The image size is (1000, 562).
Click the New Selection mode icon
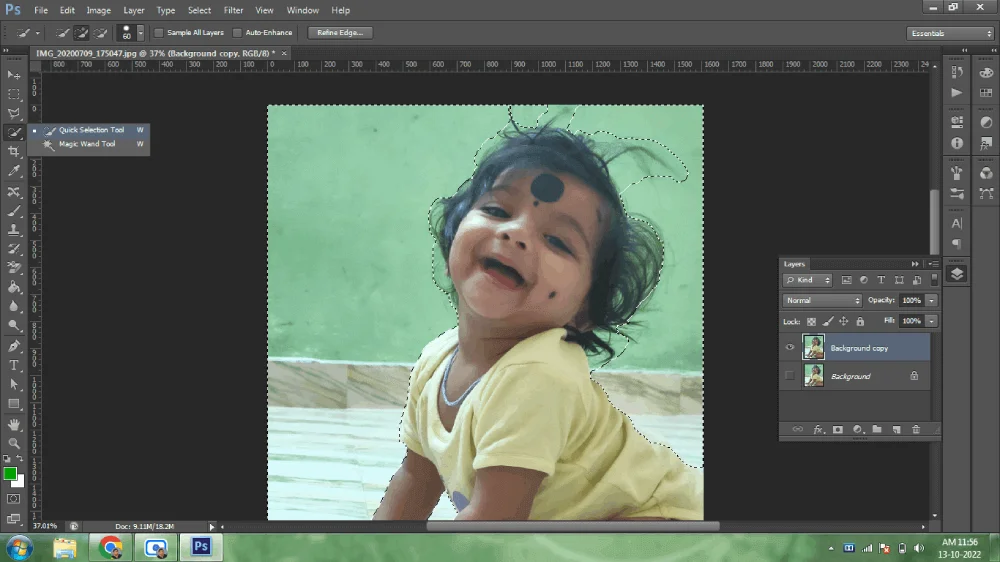pos(62,33)
